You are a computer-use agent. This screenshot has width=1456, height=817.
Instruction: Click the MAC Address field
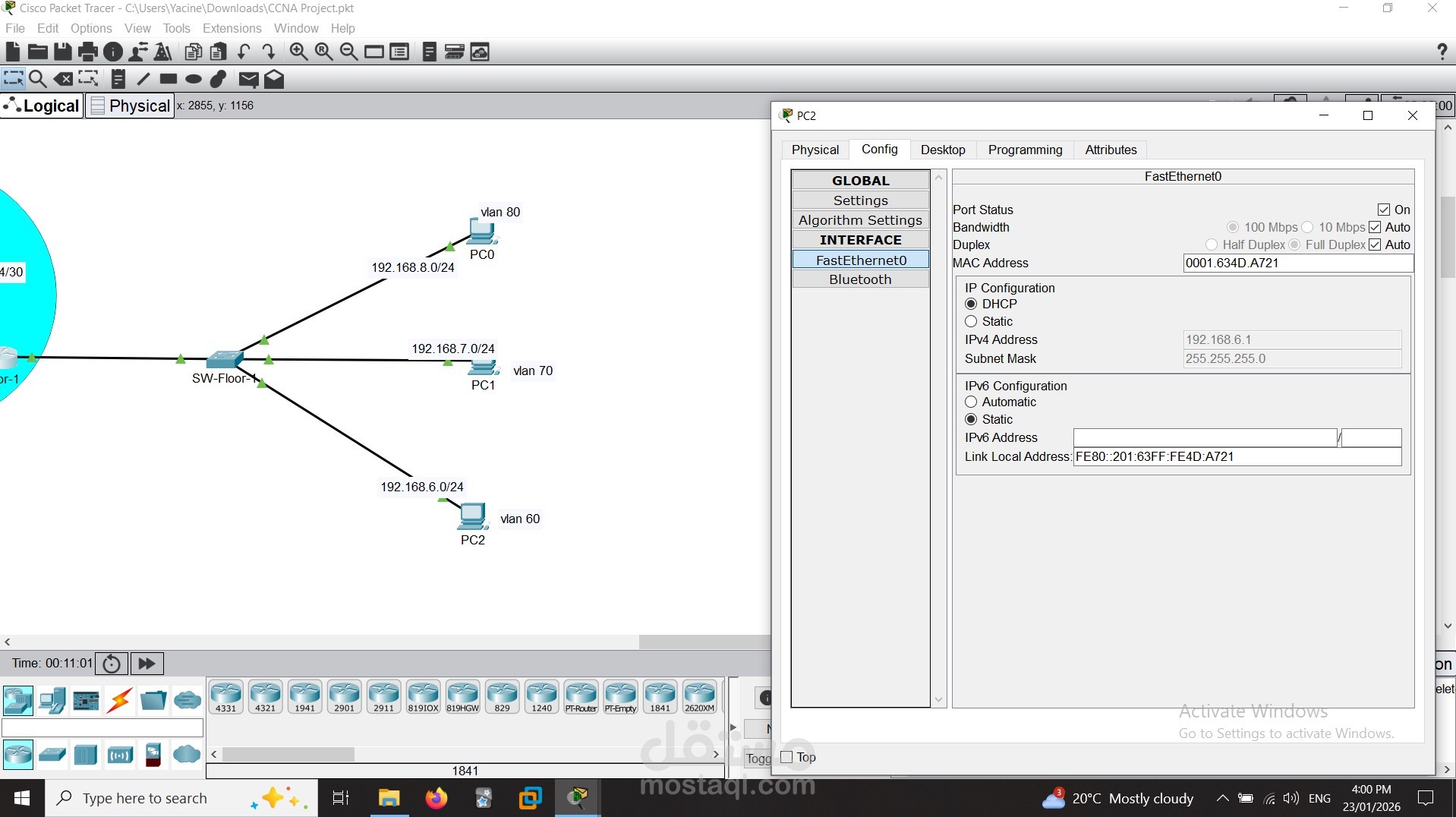1298,263
